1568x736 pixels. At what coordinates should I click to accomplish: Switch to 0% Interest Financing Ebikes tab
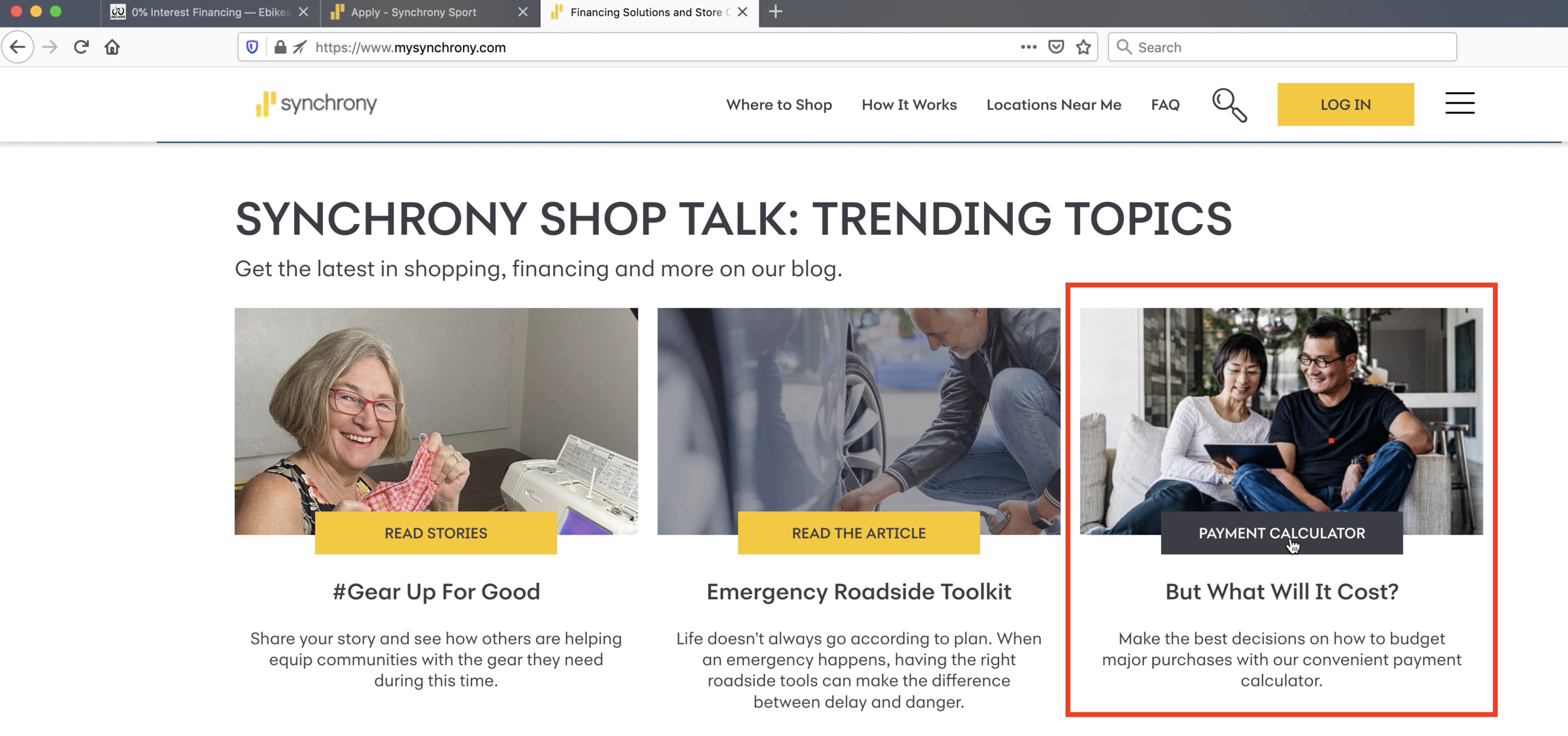click(x=201, y=12)
